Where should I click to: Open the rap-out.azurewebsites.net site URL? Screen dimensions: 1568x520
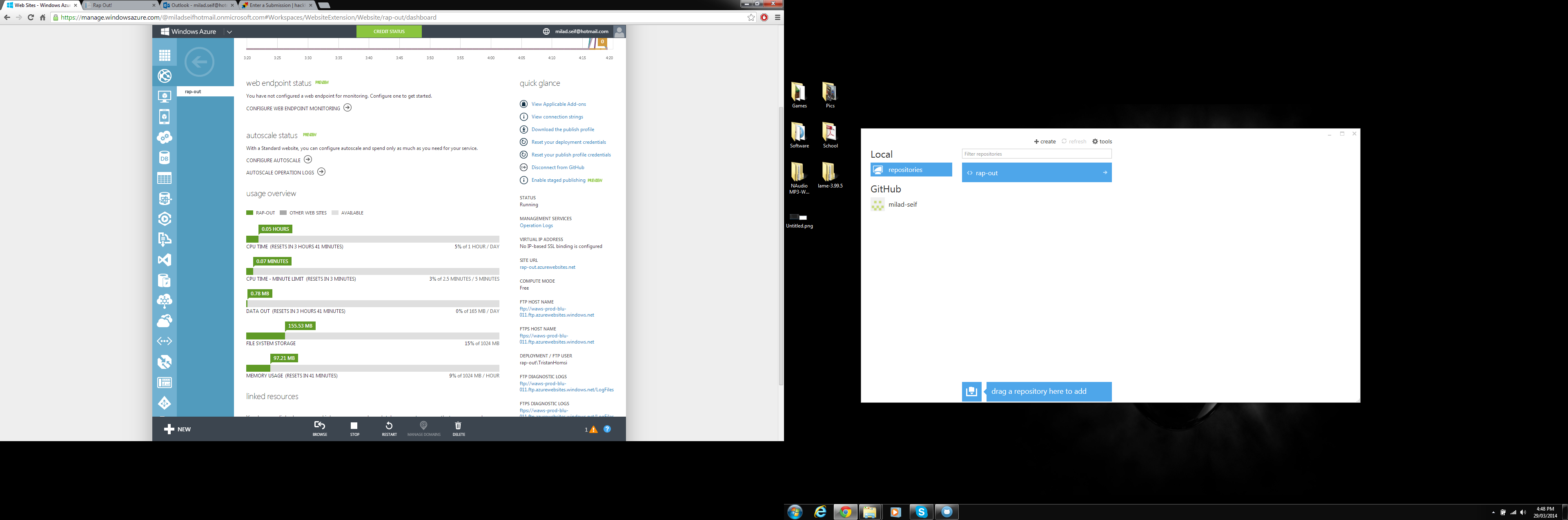click(547, 267)
